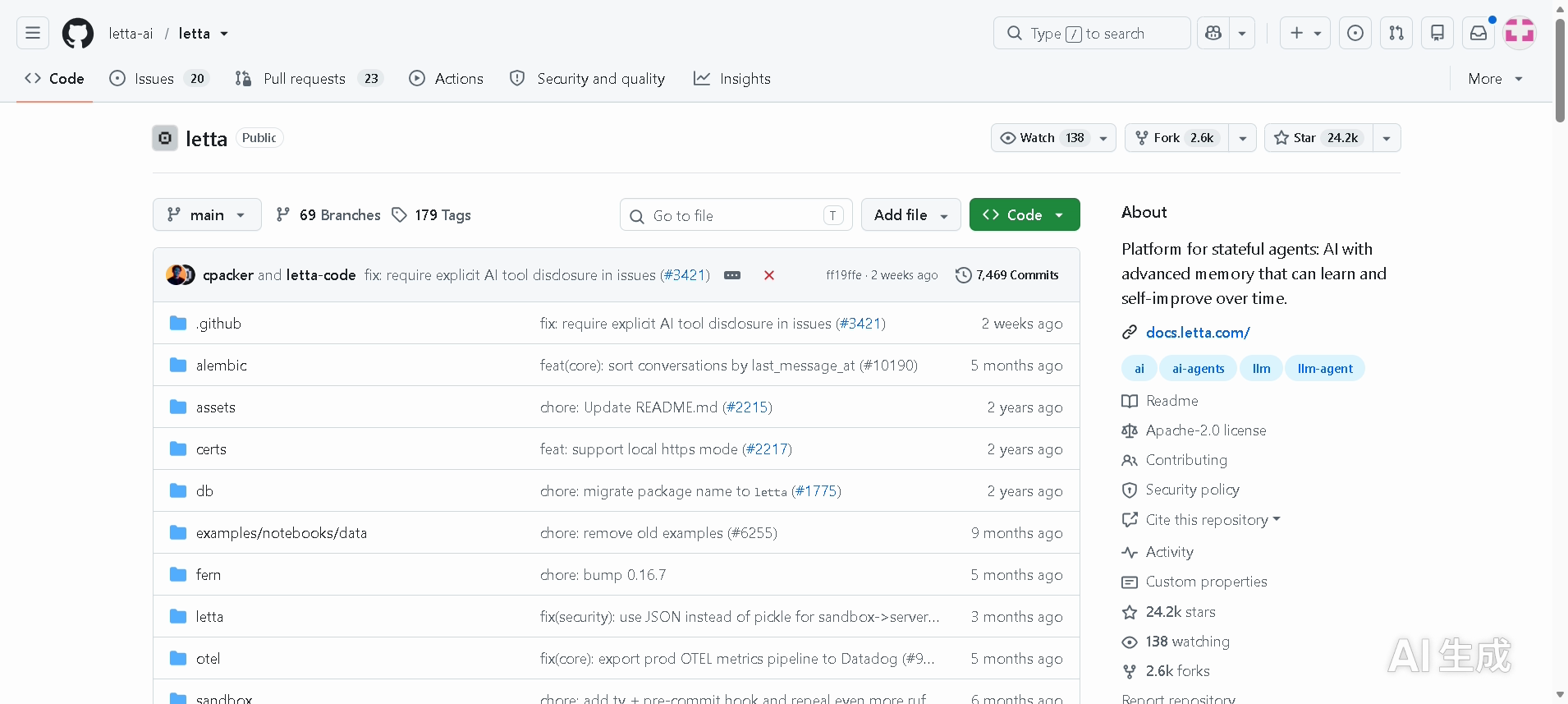Switch to the Security and quality tab
This screenshot has width=1568, height=704.
coord(587,79)
